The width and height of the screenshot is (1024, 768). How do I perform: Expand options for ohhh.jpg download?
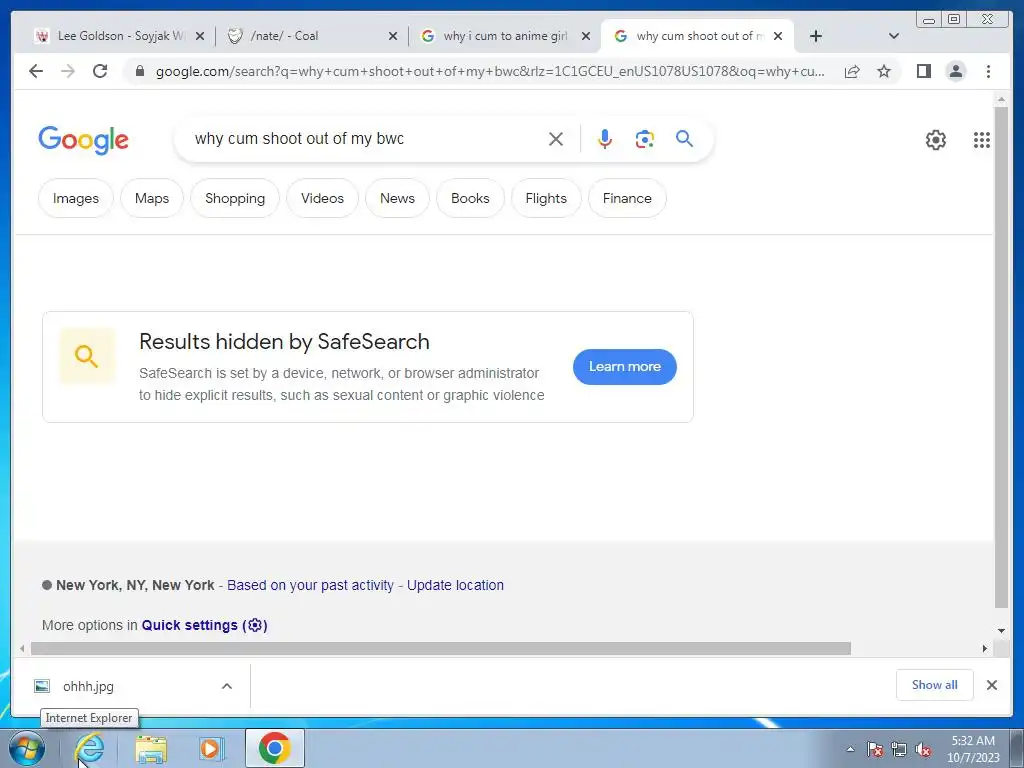pyautogui.click(x=227, y=686)
